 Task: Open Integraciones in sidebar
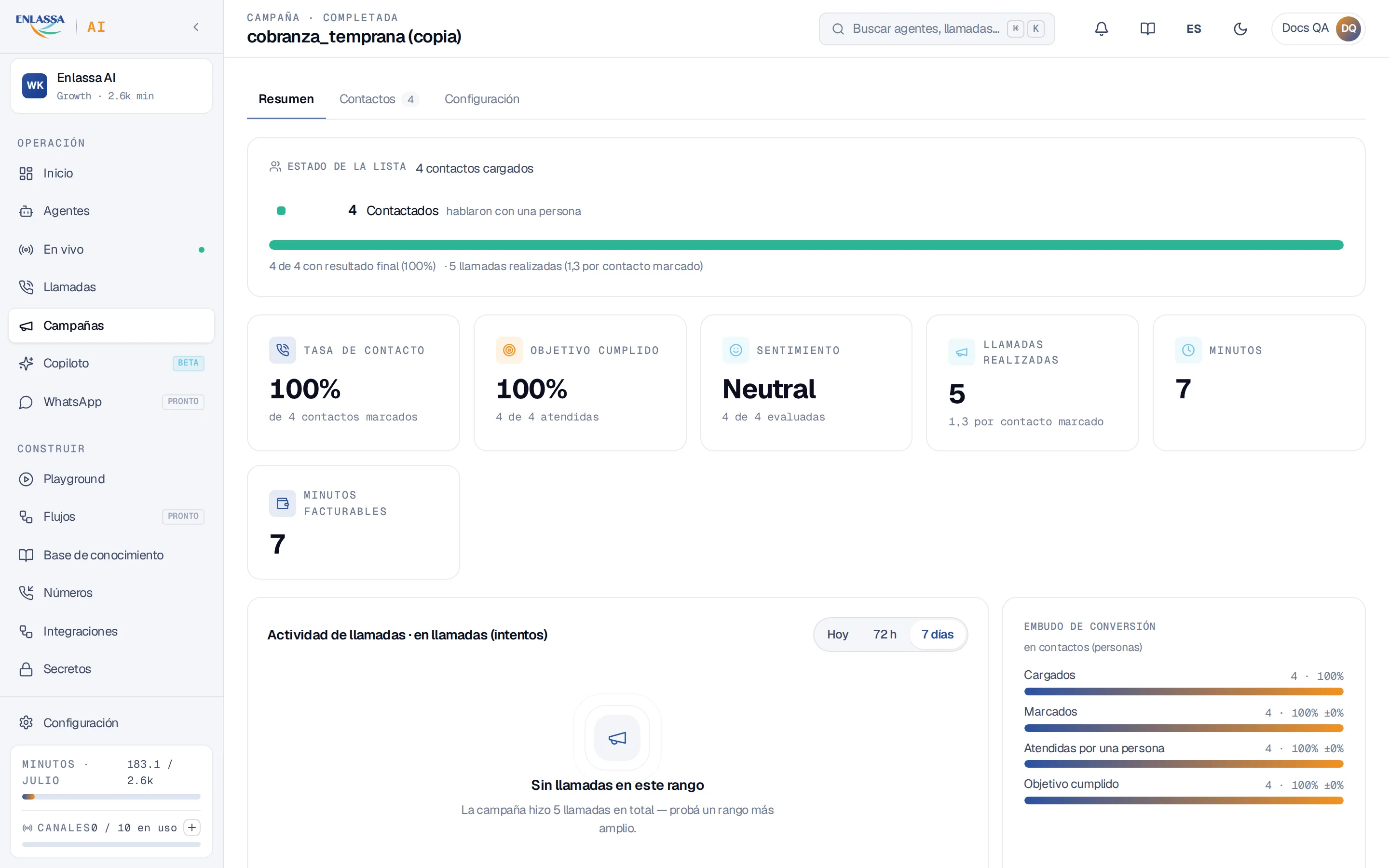111,632
